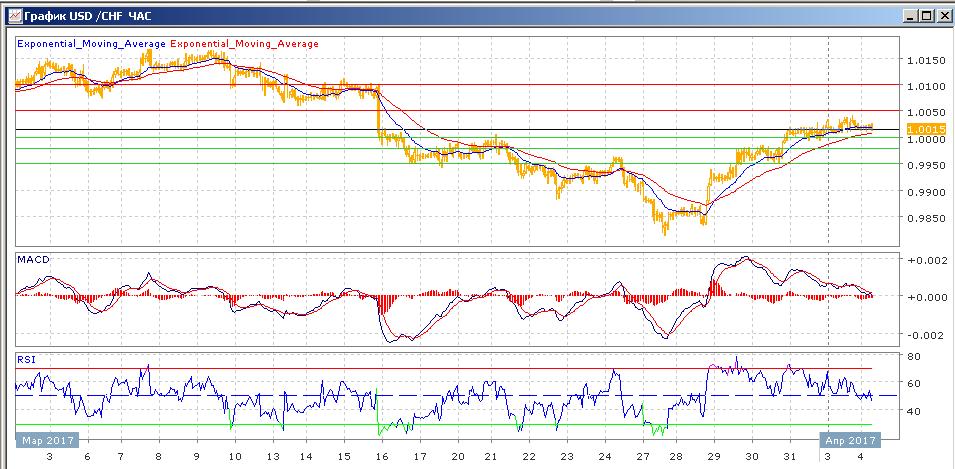The height and width of the screenshot is (469, 955).
Task: Minimize the USD/CHF chart window
Action: pos(911,16)
